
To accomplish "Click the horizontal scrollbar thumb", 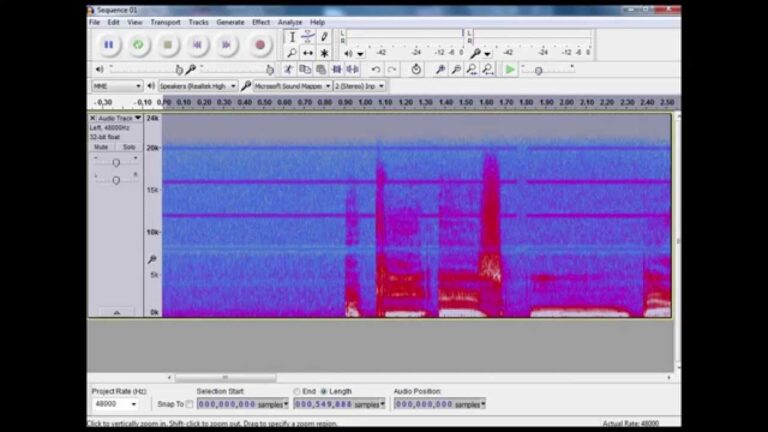I will [225, 378].
